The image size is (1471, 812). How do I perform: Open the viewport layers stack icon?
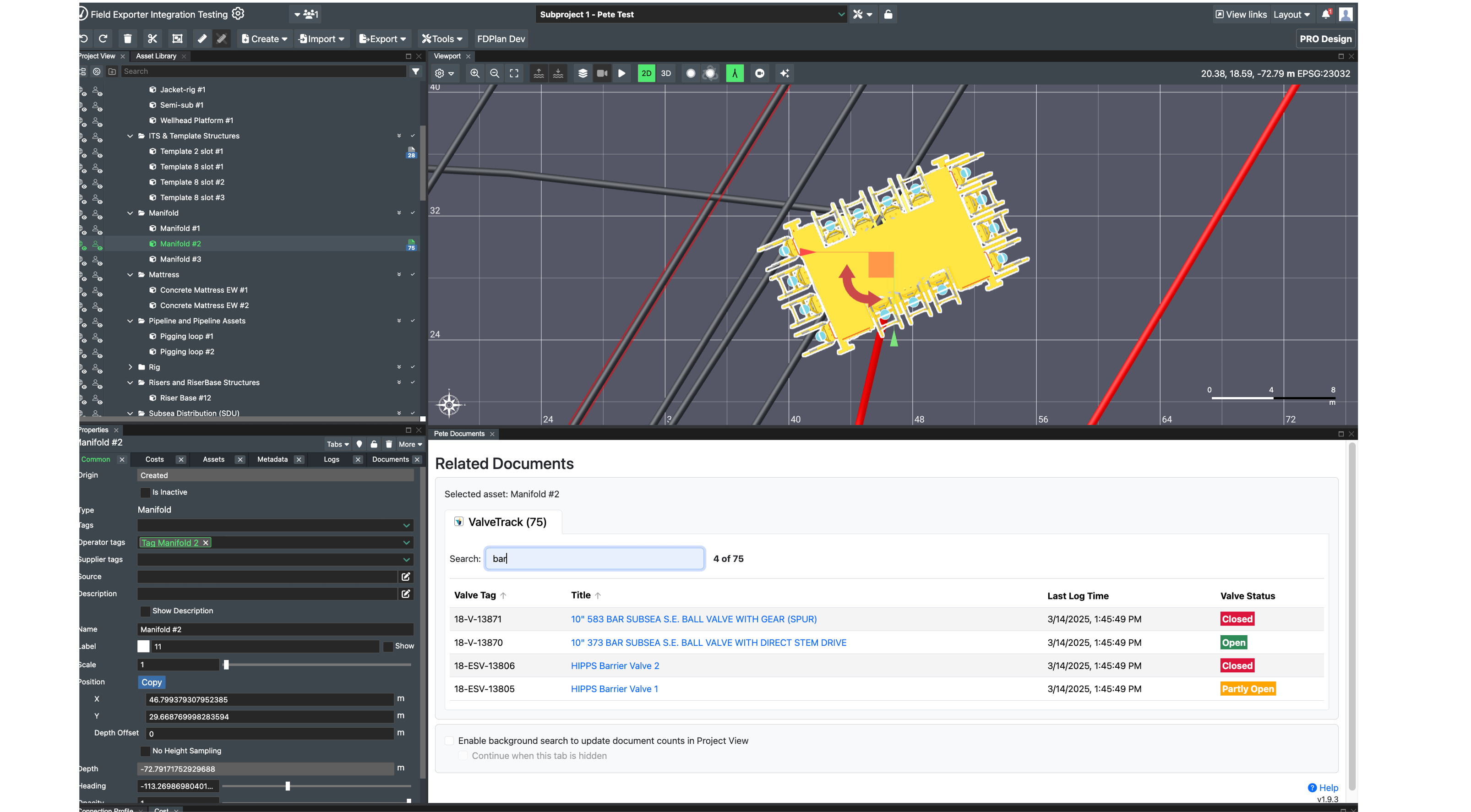583,73
